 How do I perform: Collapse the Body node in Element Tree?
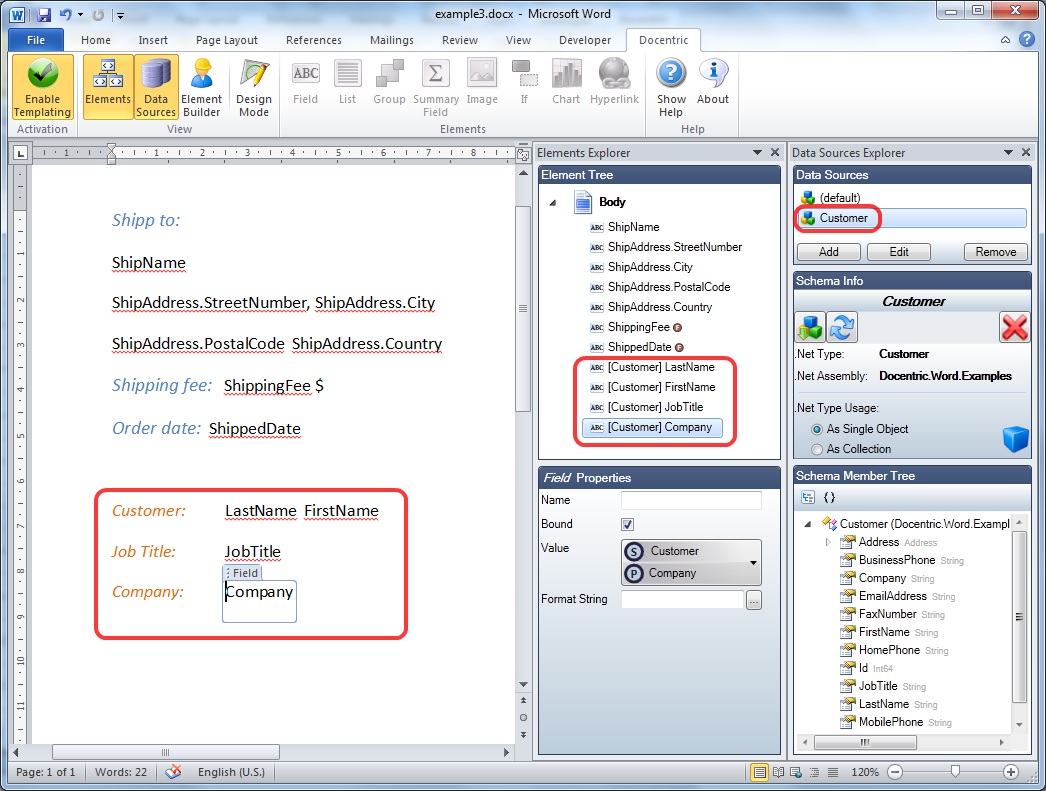(x=553, y=202)
